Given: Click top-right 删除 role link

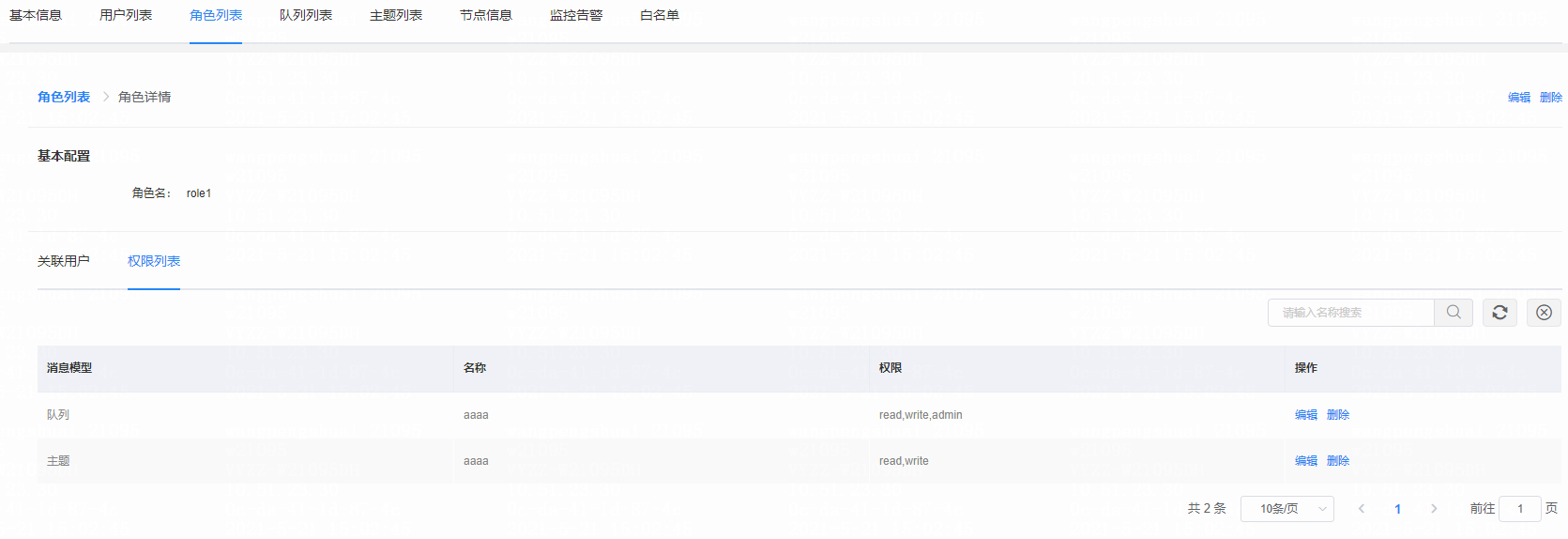Looking at the screenshot, I should click(1551, 98).
